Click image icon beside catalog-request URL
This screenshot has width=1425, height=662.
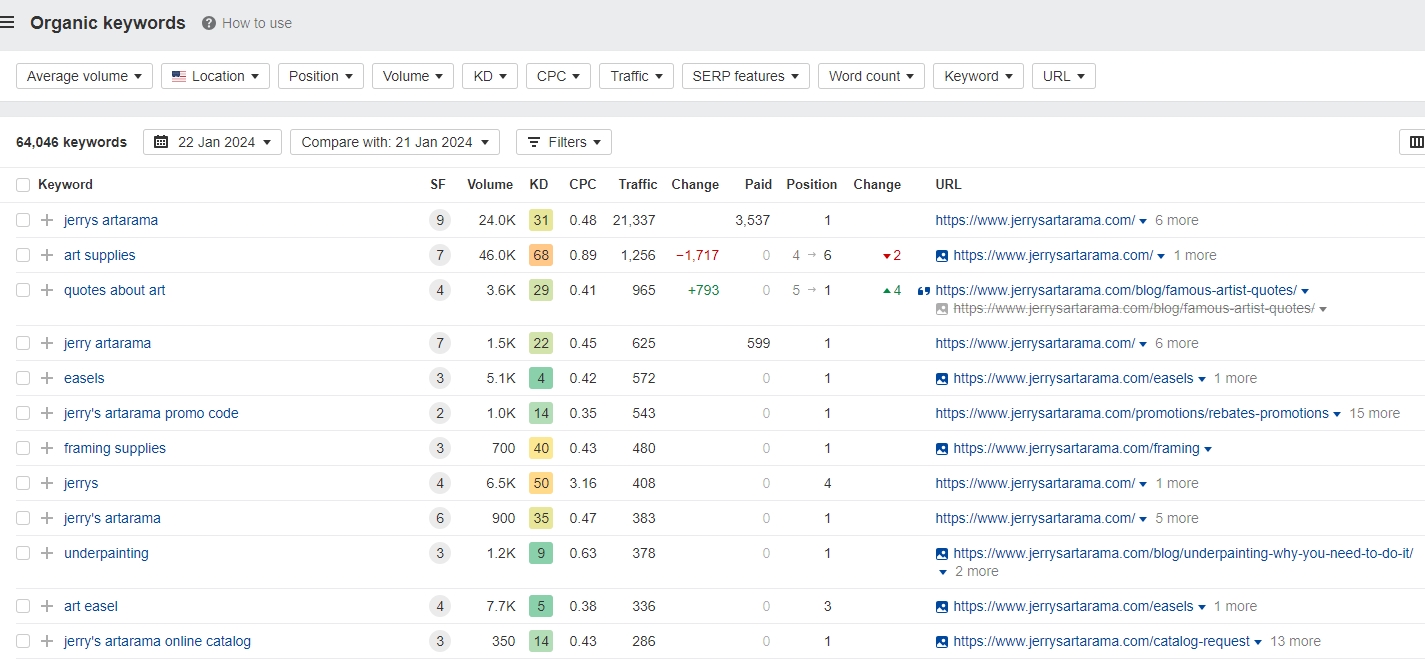[942, 641]
